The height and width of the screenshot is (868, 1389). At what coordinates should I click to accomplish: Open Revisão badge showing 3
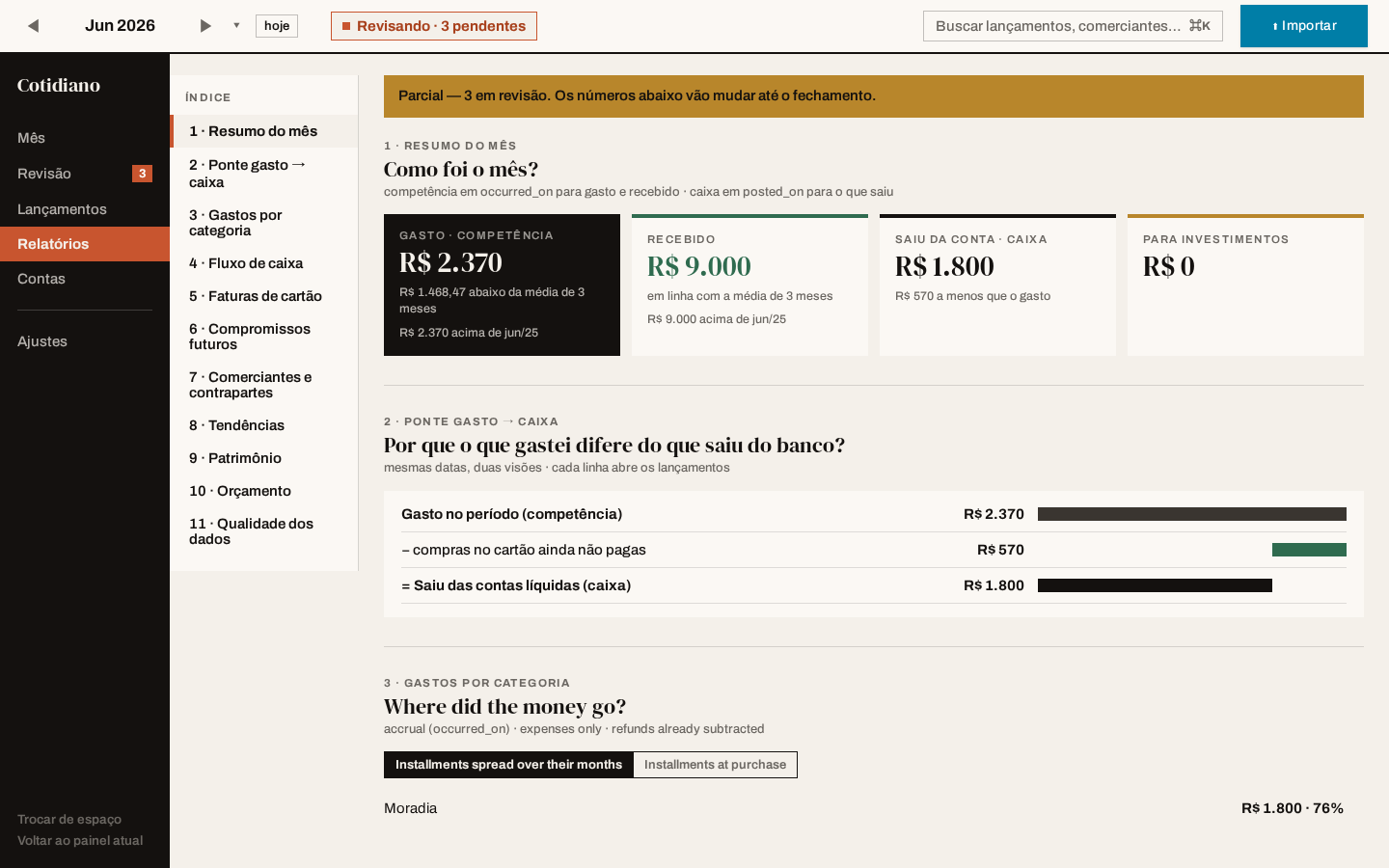point(142,174)
